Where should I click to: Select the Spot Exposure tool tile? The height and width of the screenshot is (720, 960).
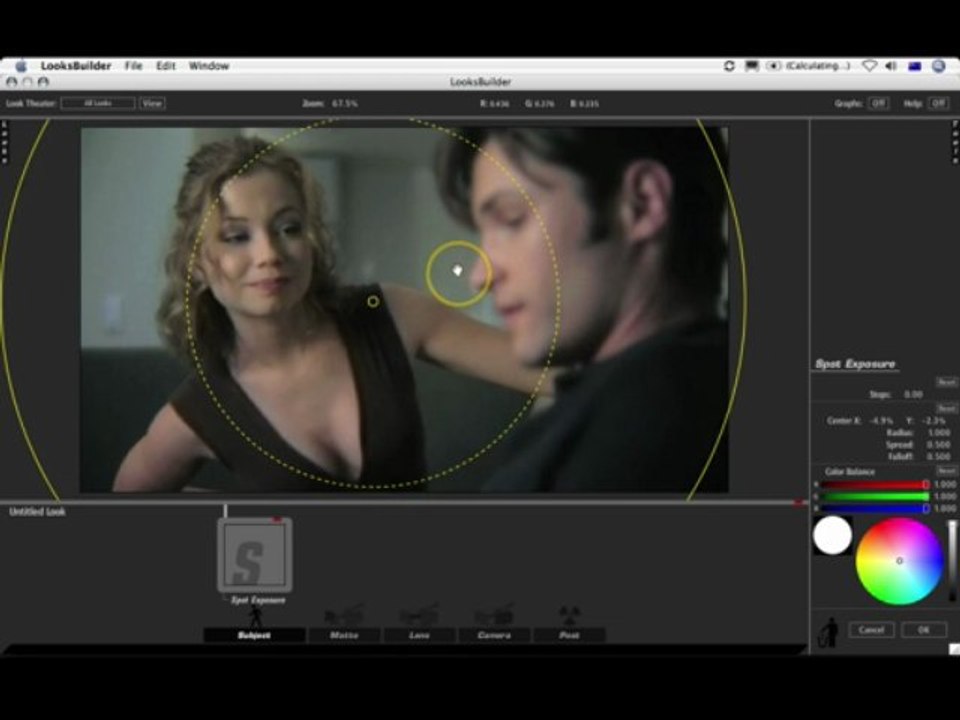[255, 555]
